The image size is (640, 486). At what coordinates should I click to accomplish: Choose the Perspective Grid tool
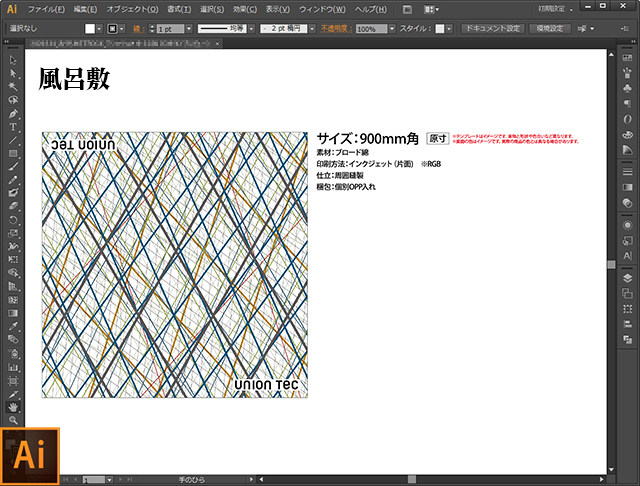tap(13, 286)
